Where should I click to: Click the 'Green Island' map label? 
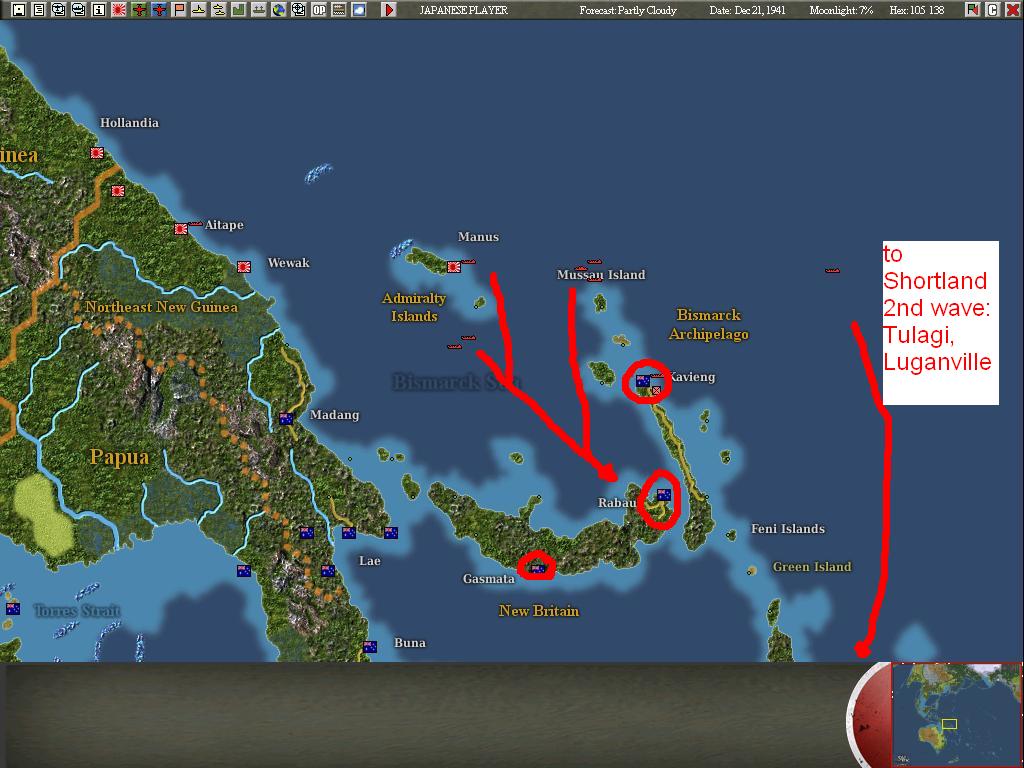pos(812,566)
